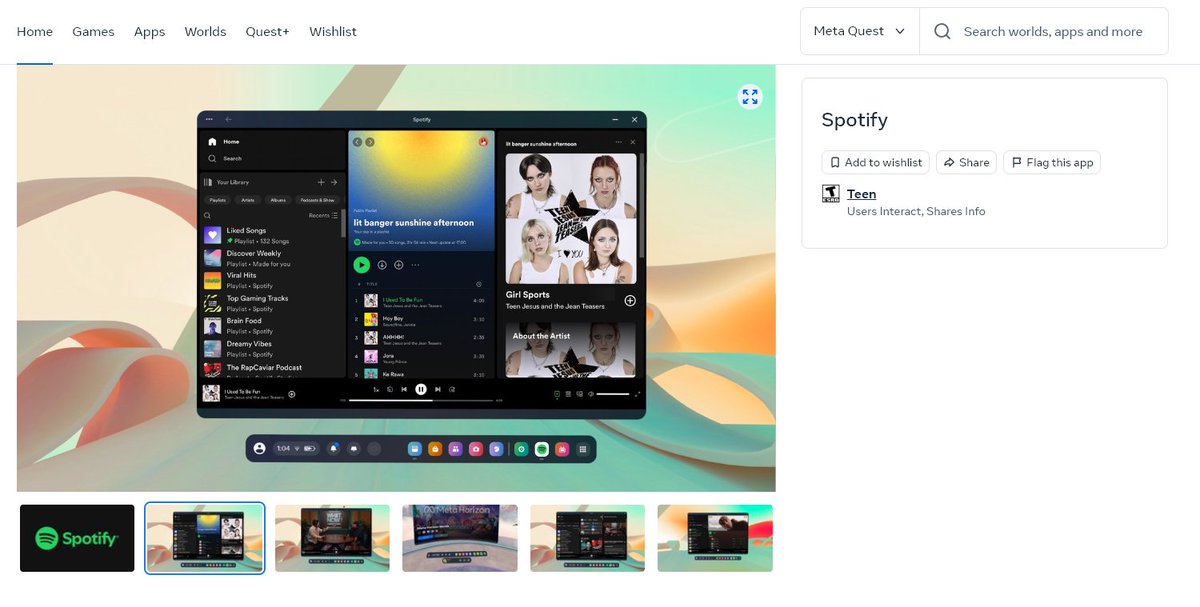This screenshot has height=607, width=1200.
Task: Open the Teen rating link
Action: [x=861, y=193]
